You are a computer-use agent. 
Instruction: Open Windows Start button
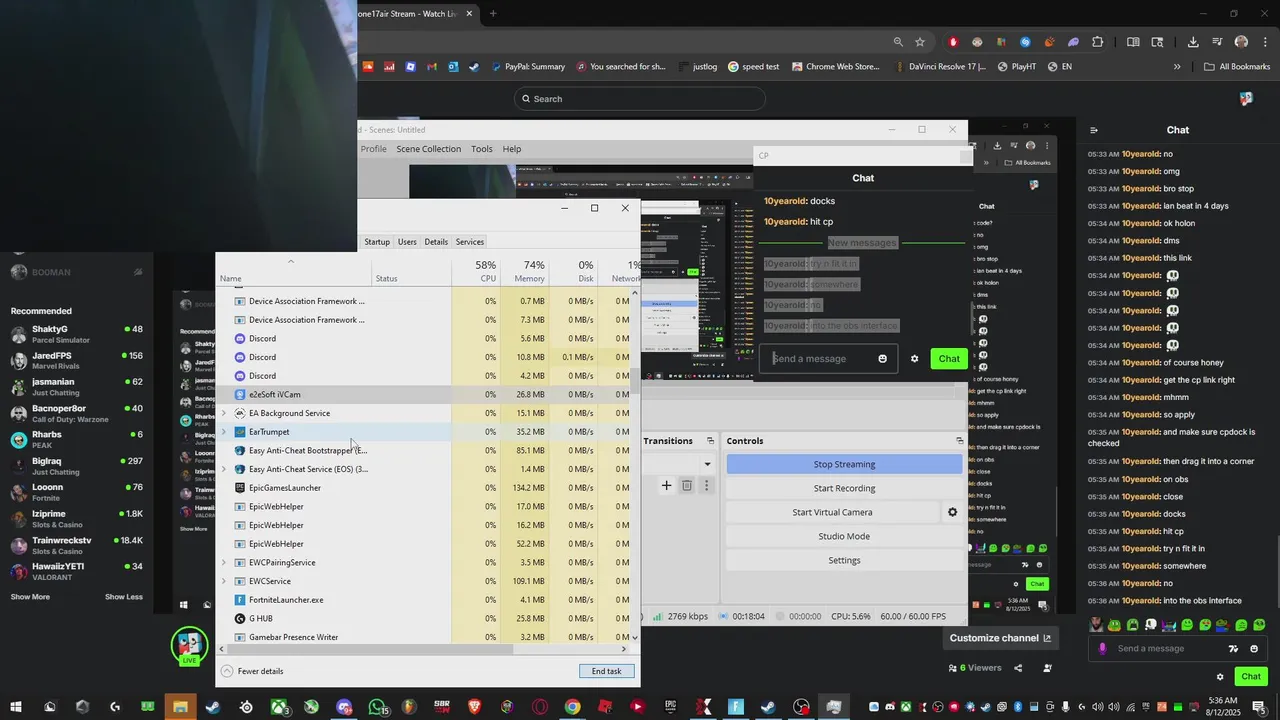click(x=17, y=707)
